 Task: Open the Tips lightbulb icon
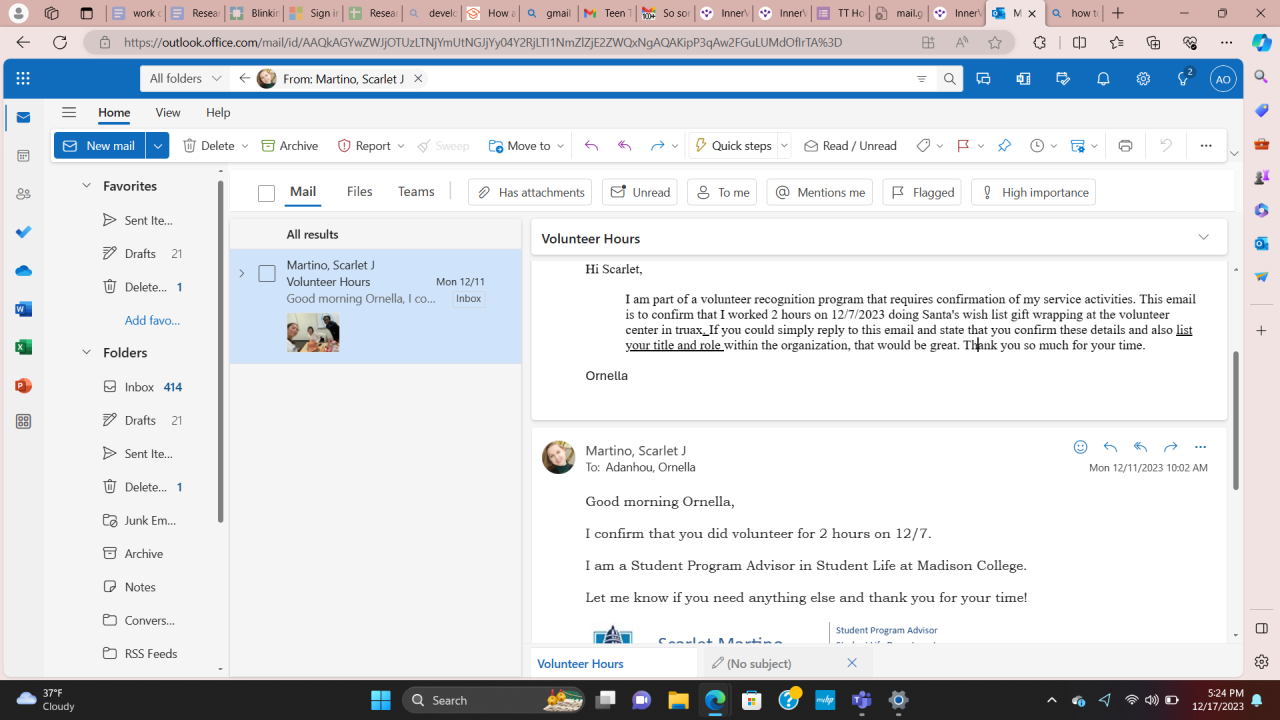[x=1184, y=79]
